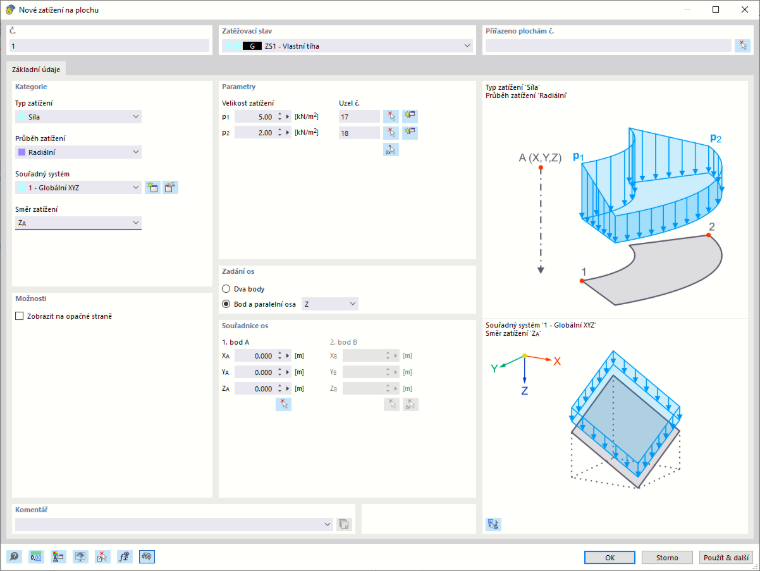Switch to Základní údaje tab

(x=36, y=69)
